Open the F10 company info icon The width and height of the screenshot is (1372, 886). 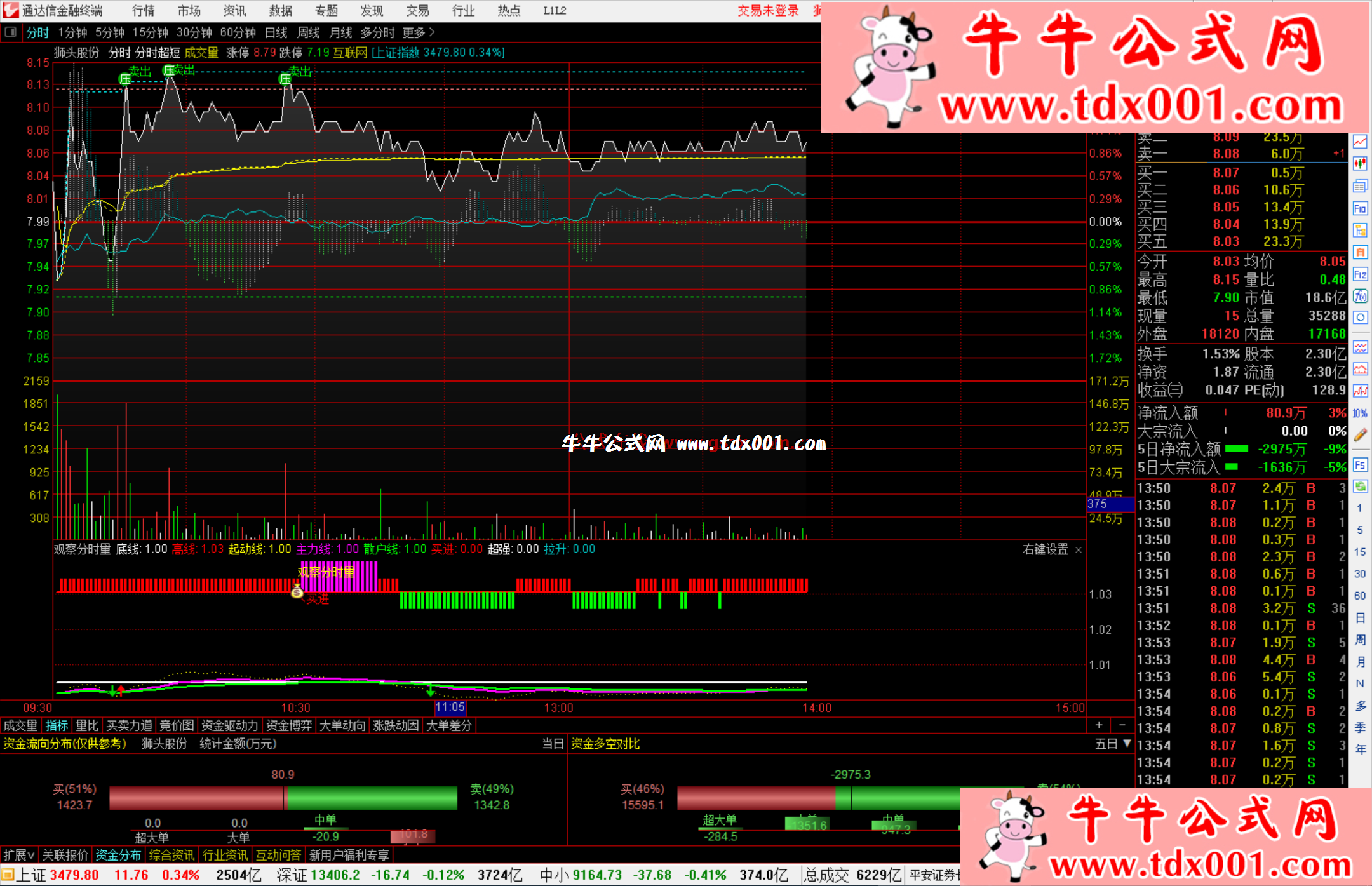coord(1360,208)
